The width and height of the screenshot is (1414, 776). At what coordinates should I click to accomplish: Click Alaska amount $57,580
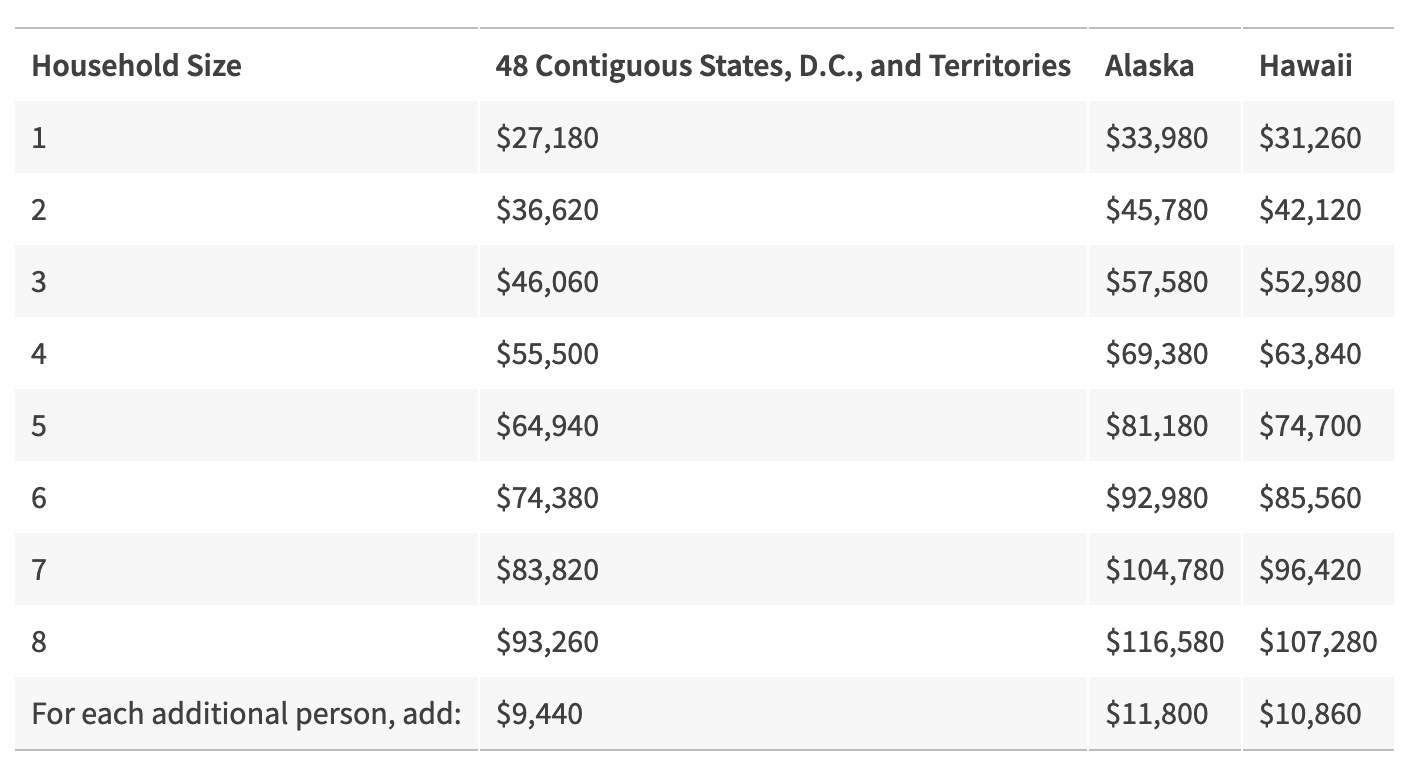click(1156, 282)
